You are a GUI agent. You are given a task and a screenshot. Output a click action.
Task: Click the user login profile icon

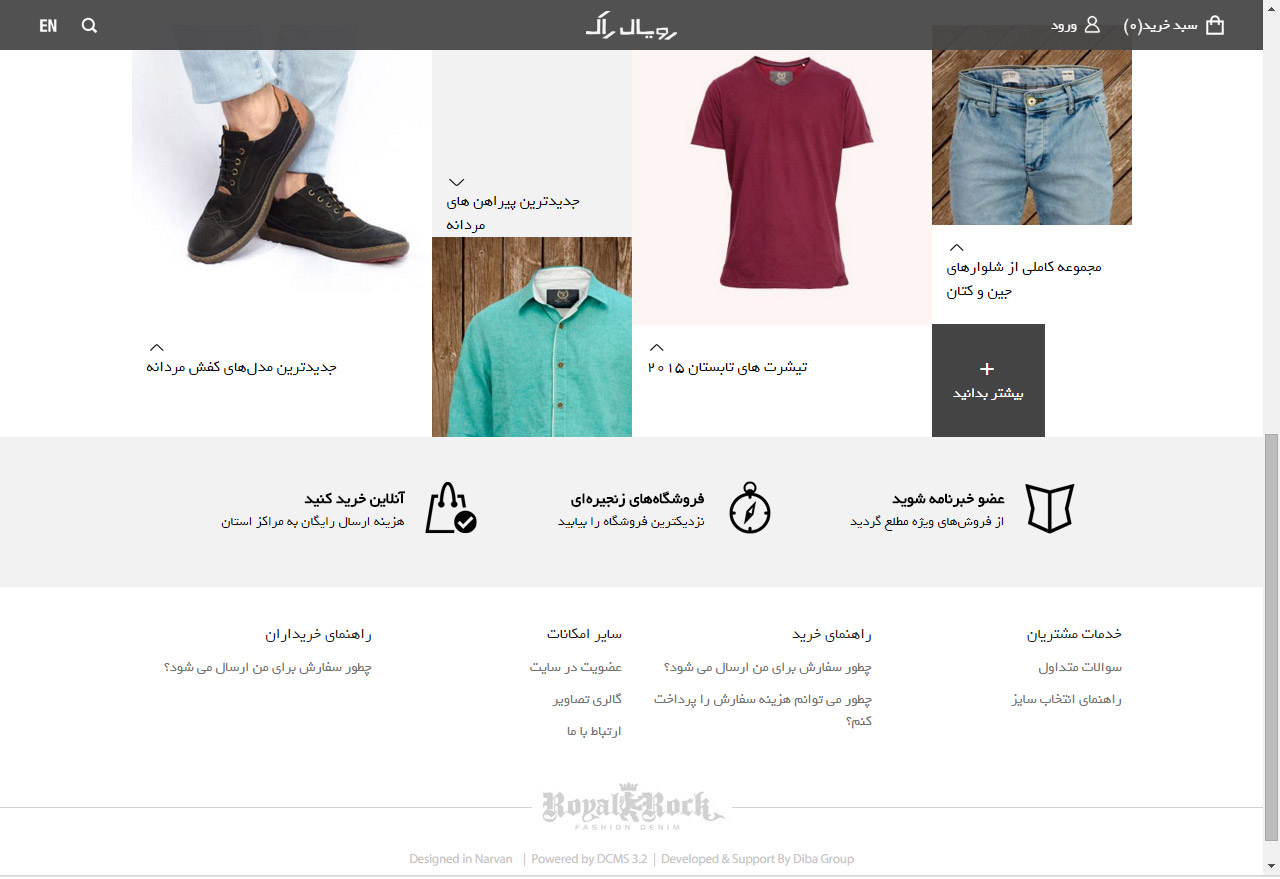(1092, 25)
